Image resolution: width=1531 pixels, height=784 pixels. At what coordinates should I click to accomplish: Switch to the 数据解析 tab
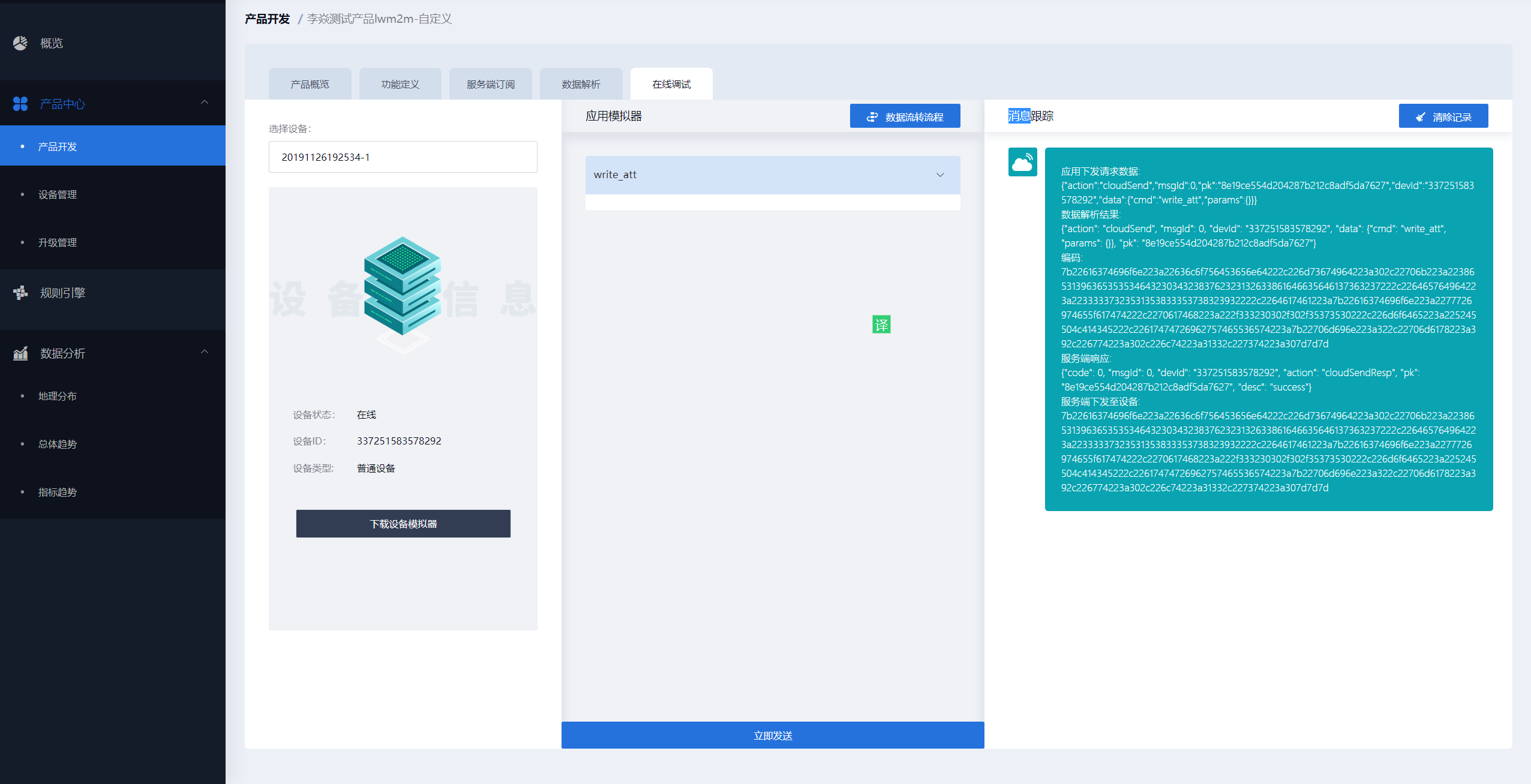pyautogui.click(x=581, y=84)
